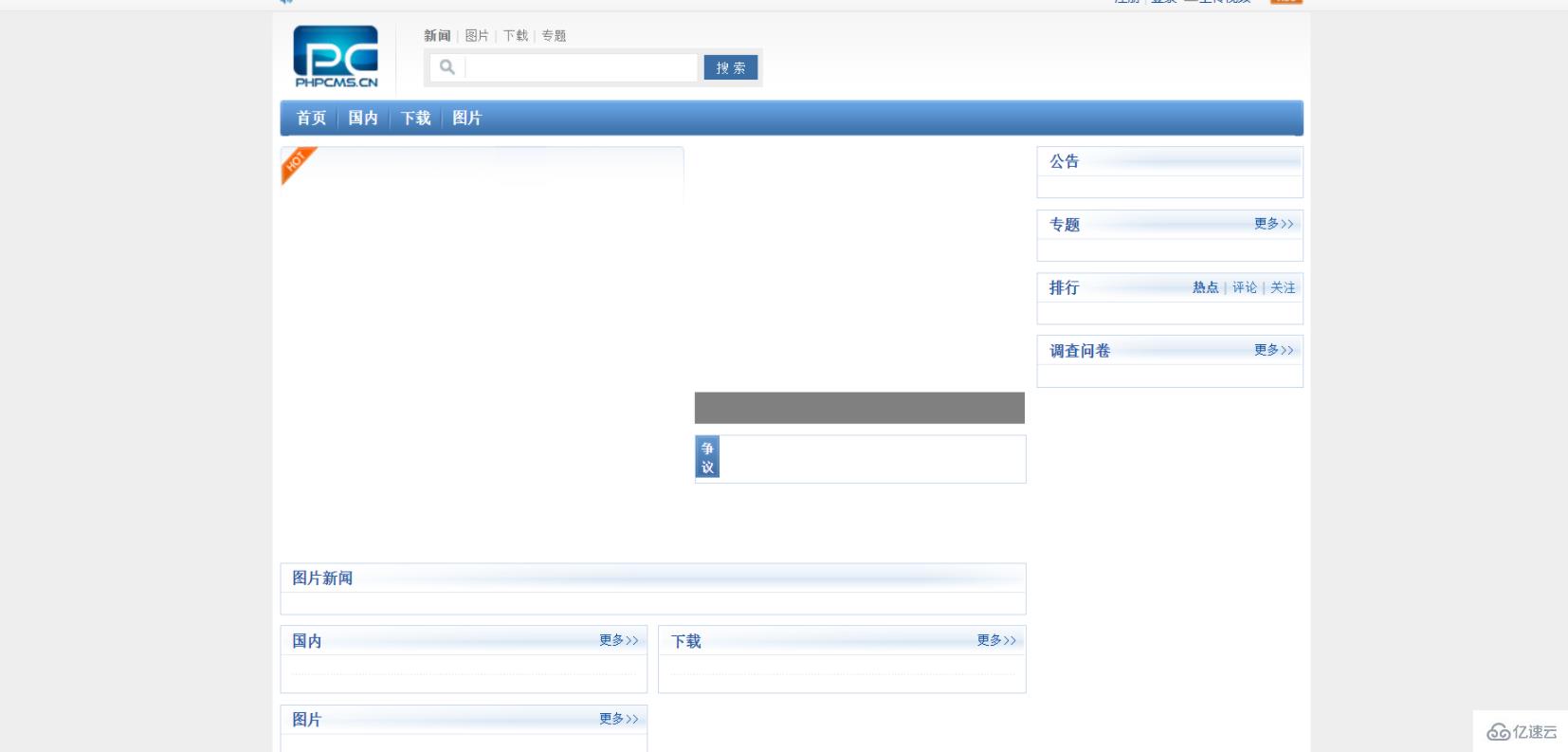
Task: Click the 图片 section heading at the bottom
Action: pos(307,720)
